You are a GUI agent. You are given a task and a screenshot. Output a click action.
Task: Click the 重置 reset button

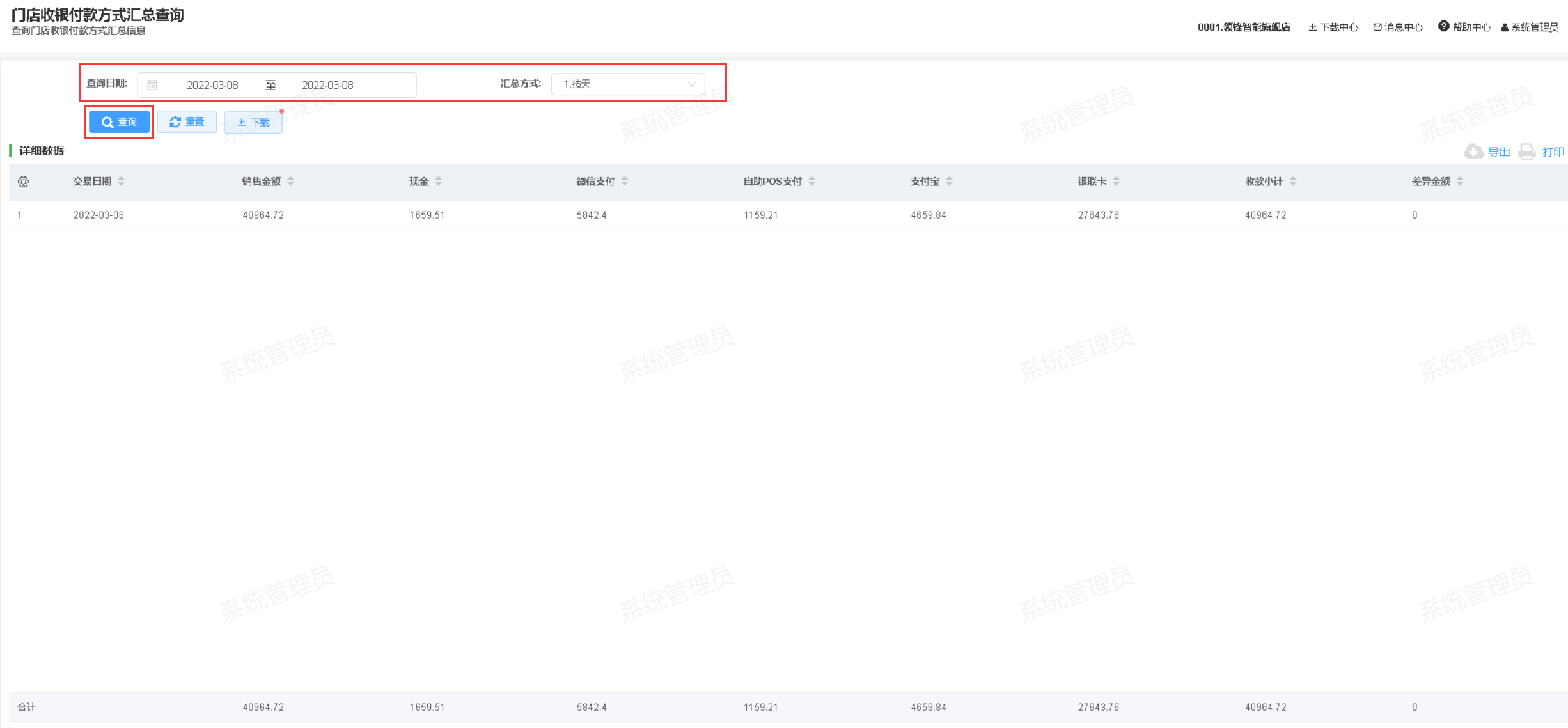(187, 122)
